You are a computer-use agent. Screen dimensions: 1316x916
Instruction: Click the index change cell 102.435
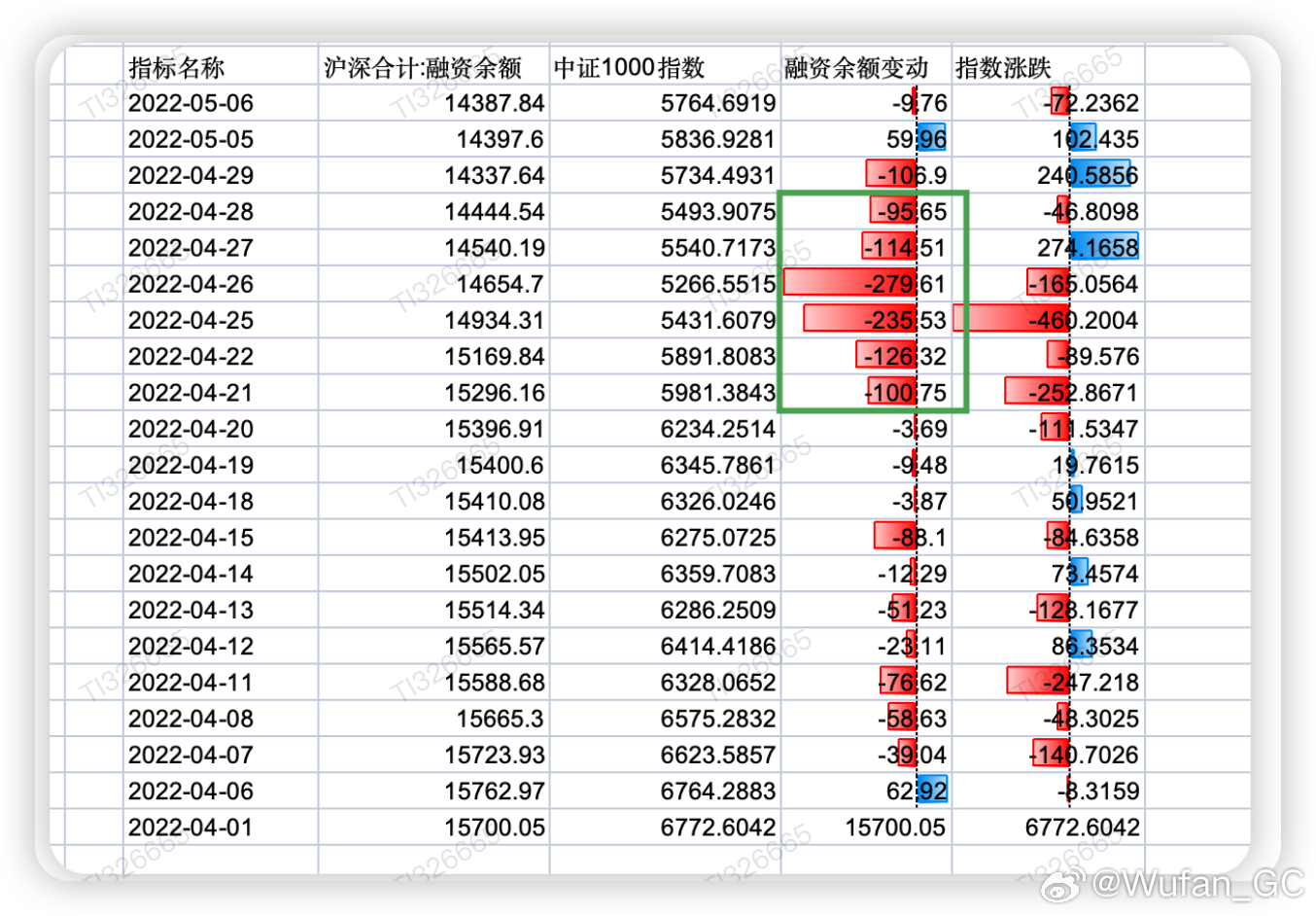click(1048, 139)
